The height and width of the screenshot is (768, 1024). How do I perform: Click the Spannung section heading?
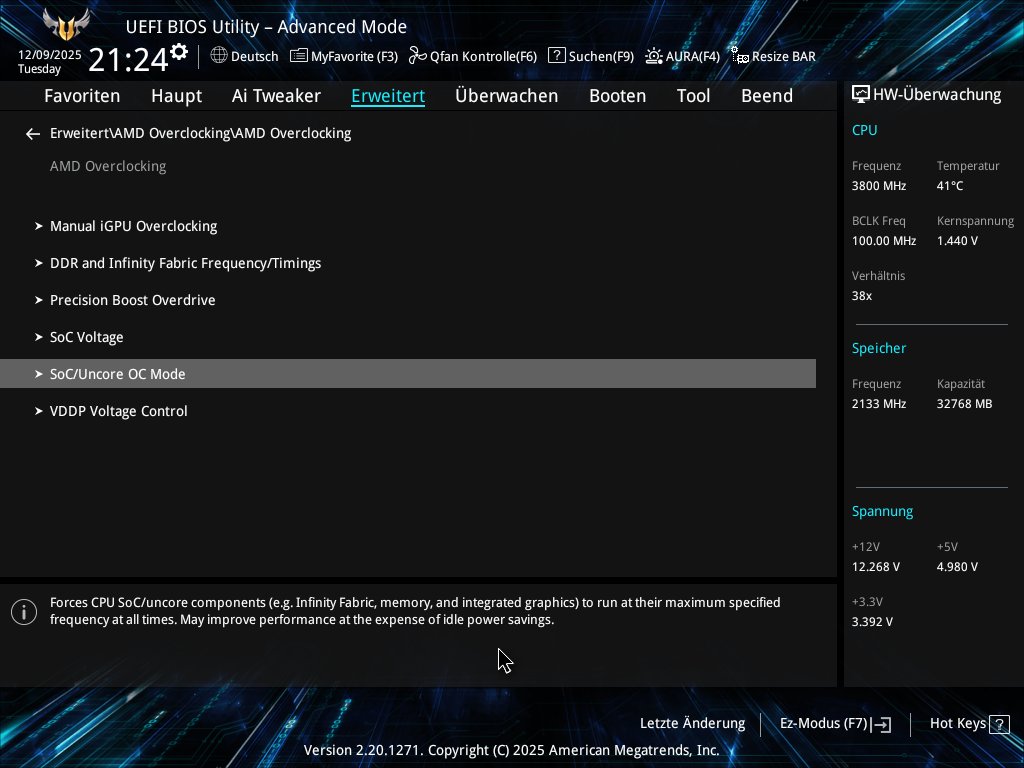pyautogui.click(x=882, y=511)
